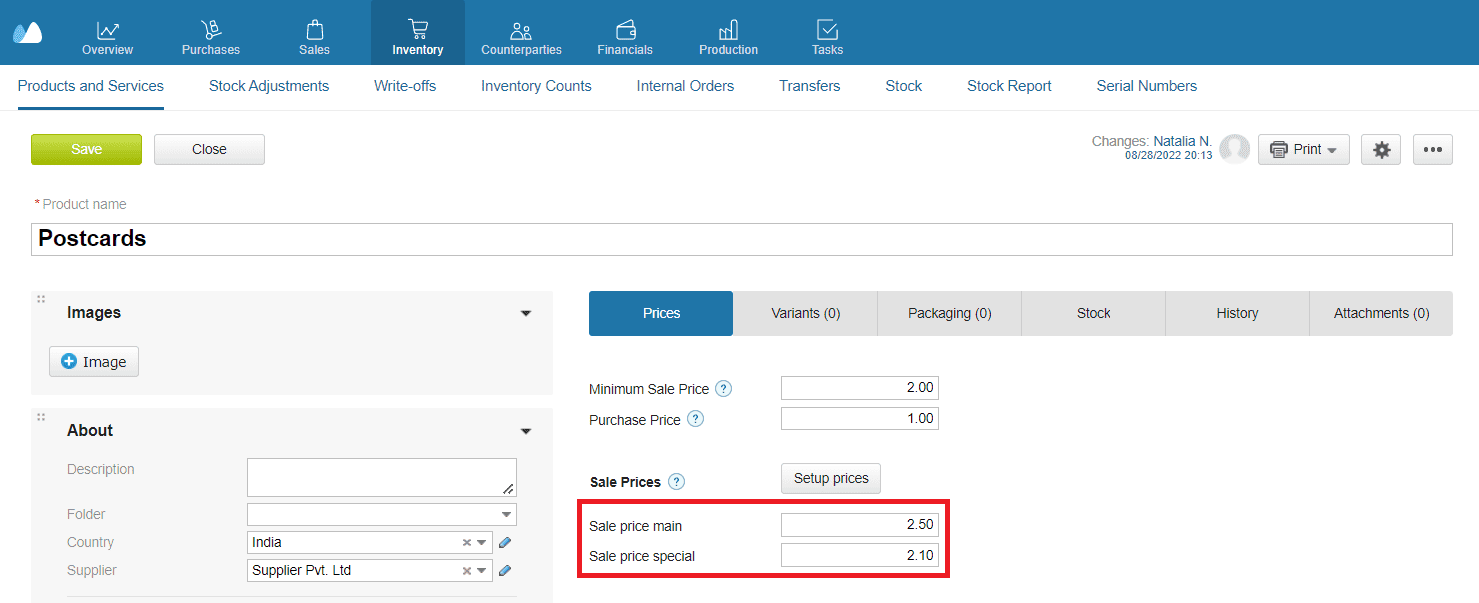The height and width of the screenshot is (603, 1479).
Task: Switch to the Variants tab
Action: click(805, 313)
